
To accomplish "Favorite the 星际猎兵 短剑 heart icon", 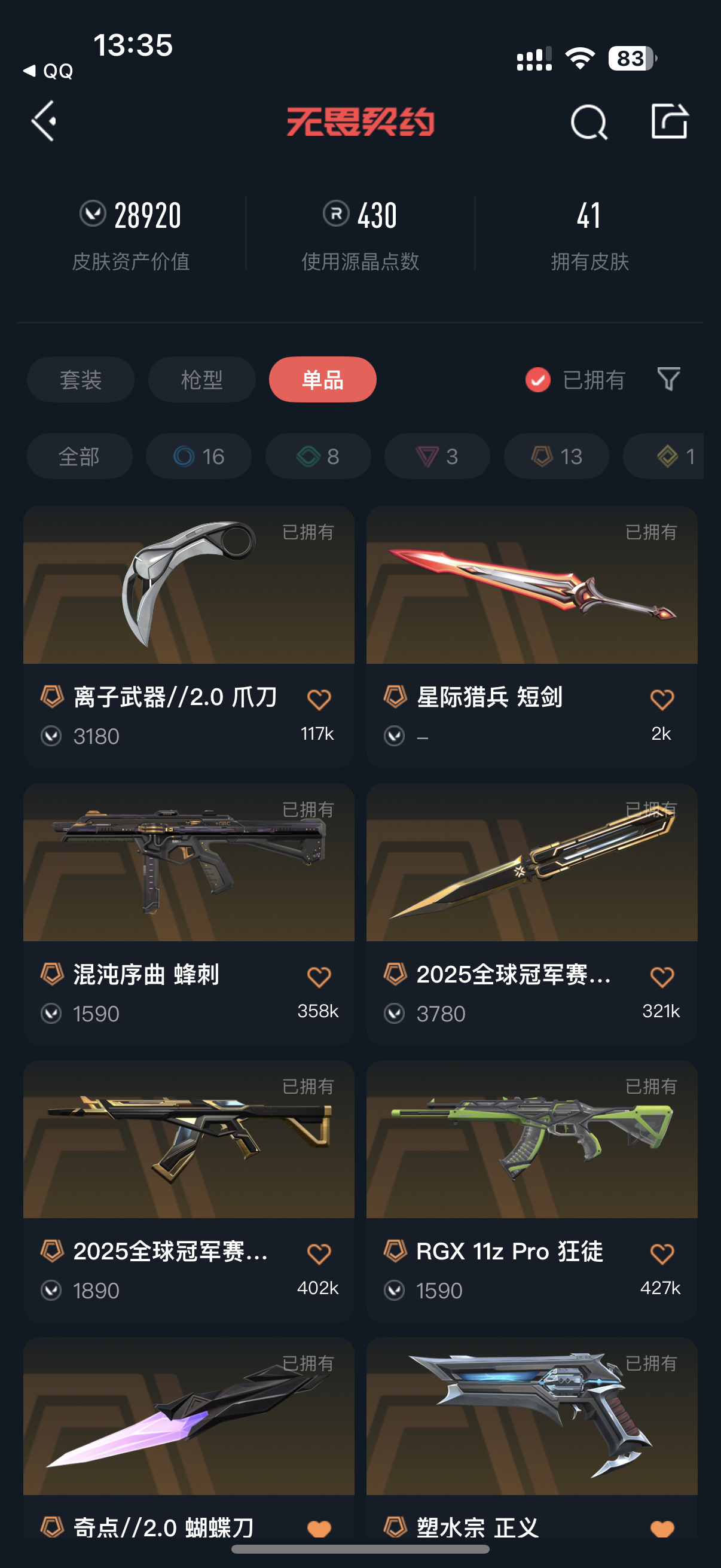I will tap(662, 700).
